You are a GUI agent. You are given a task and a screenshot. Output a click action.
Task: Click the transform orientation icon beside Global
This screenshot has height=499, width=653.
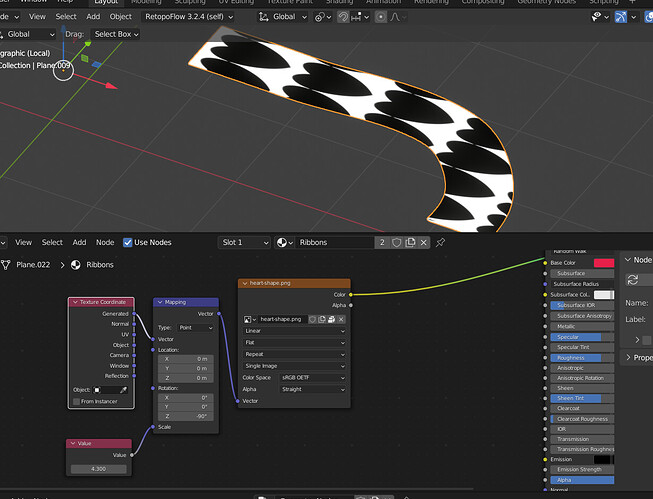[264, 17]
